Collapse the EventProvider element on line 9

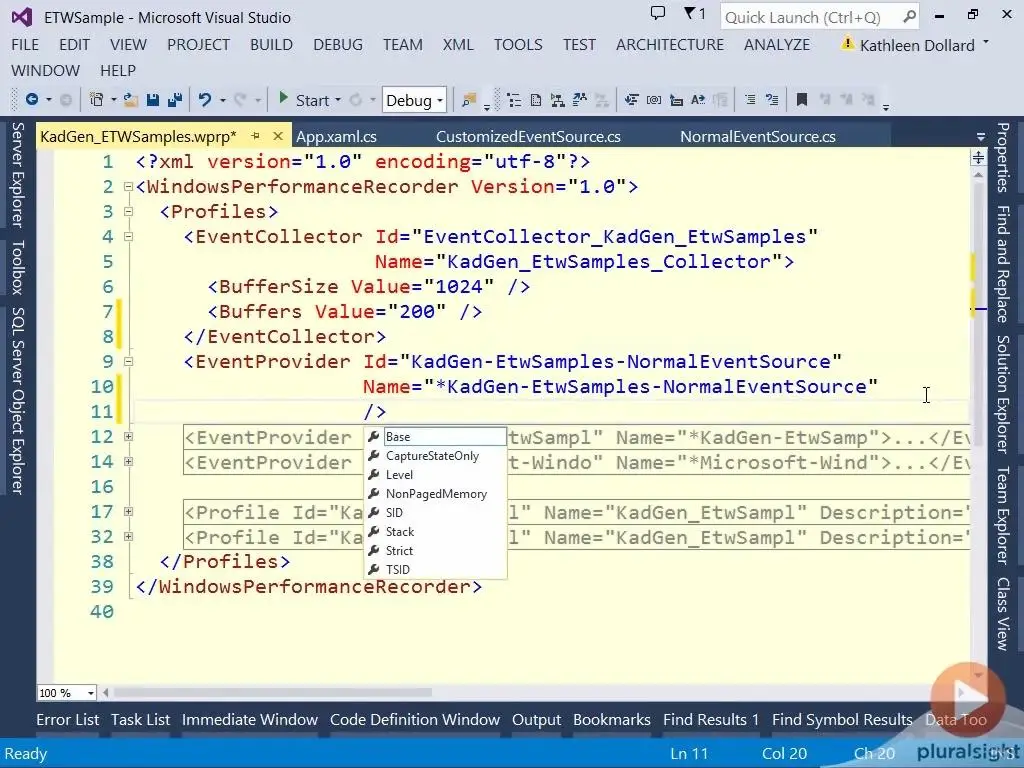point(129,361)
